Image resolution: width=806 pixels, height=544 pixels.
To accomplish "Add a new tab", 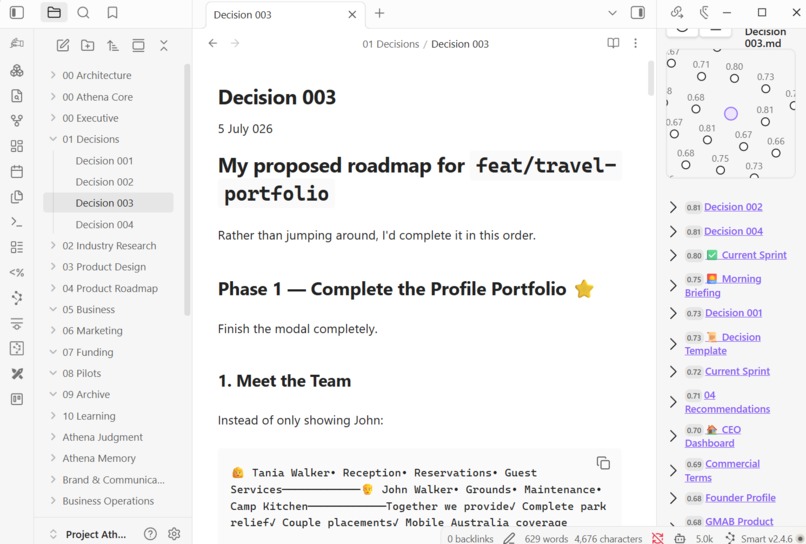I will (x=379, y=13).
